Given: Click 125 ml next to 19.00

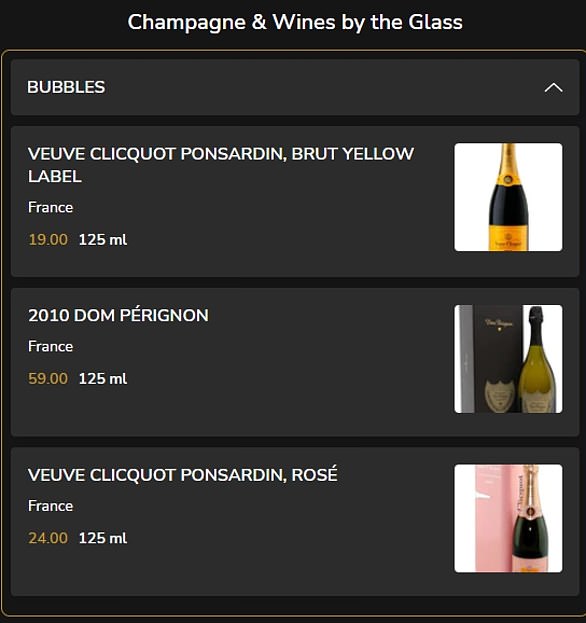Looking at the screenshot, I should pos(103,240).
